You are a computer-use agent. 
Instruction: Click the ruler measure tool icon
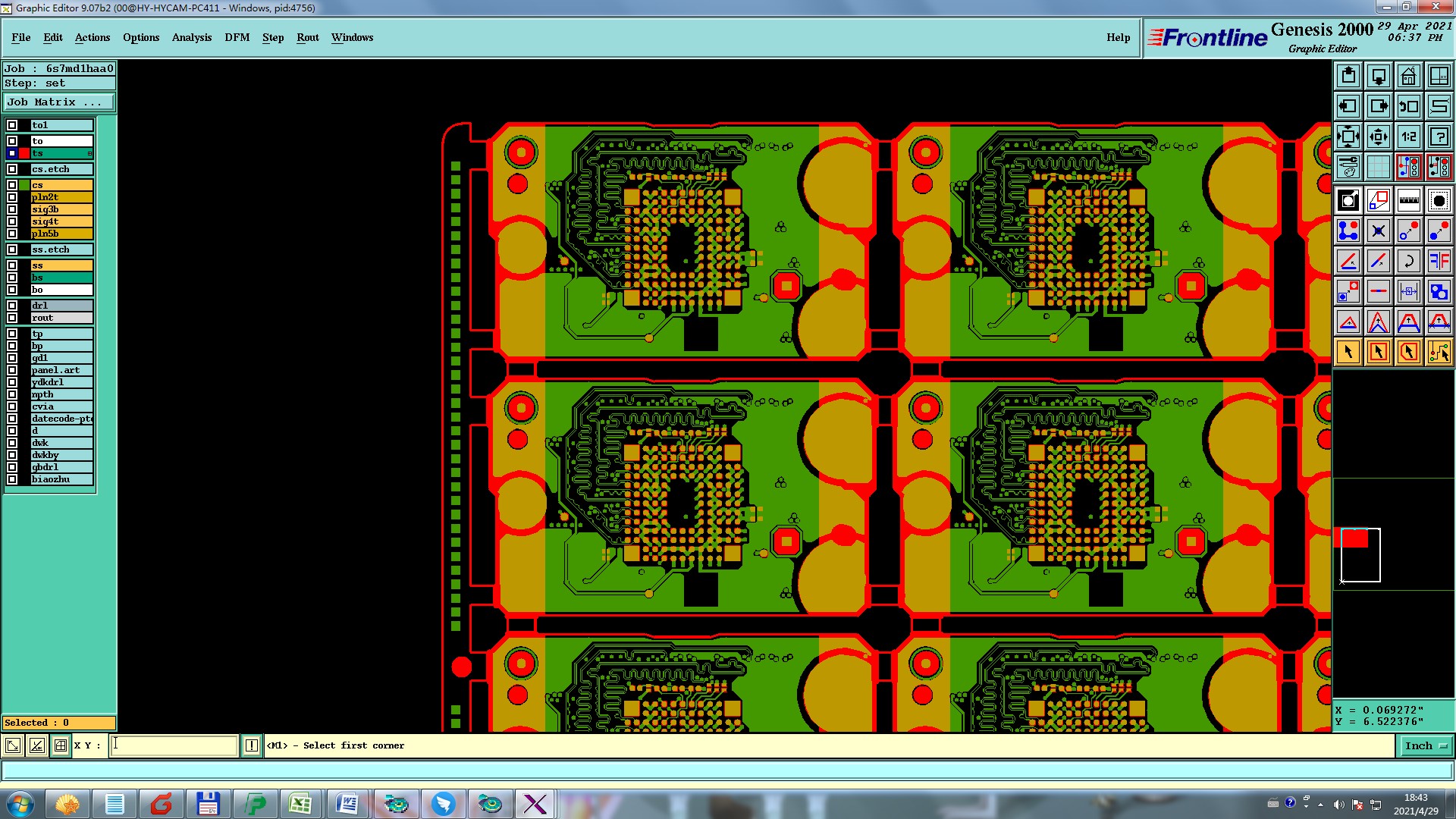tap(1409, 200)
